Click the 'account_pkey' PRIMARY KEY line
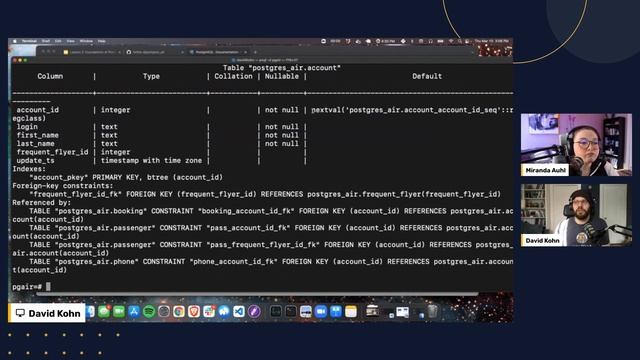This screenshot has height=360, width=640. coord(126,178)
